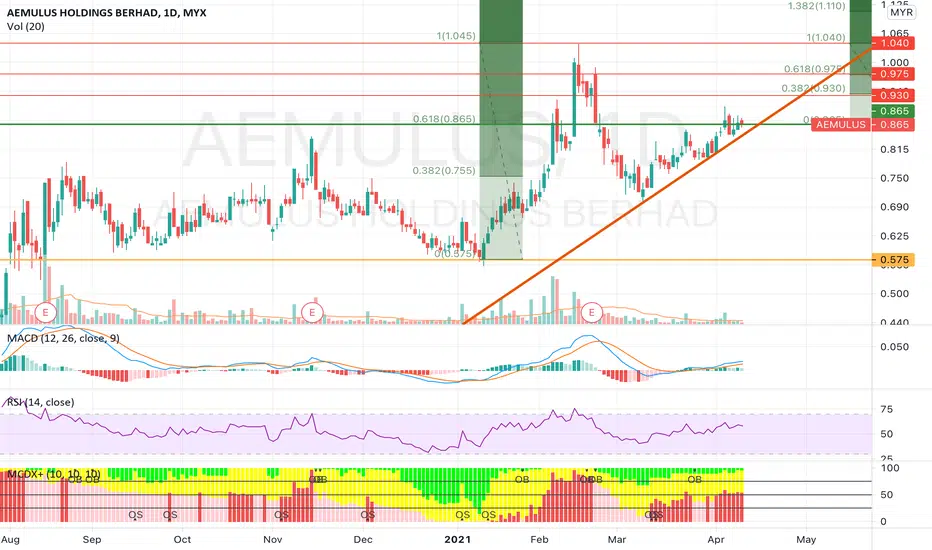932x550 pixels.
Task: Click the 75 RSI scale value
Action: [x=886, y=409]
